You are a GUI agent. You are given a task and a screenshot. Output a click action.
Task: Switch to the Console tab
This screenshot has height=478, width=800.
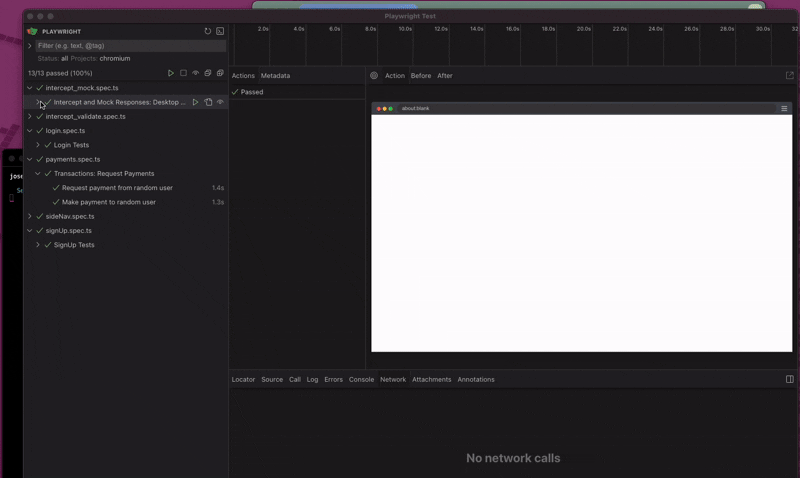tap(361, 380)
